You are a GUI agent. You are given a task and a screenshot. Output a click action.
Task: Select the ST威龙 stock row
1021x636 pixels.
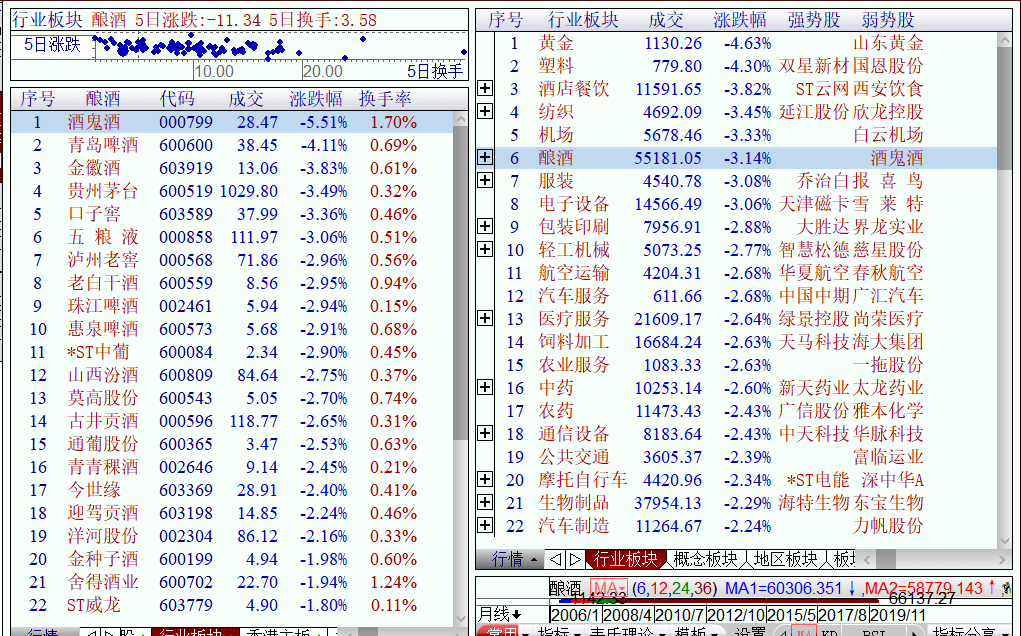coord(232,605)
